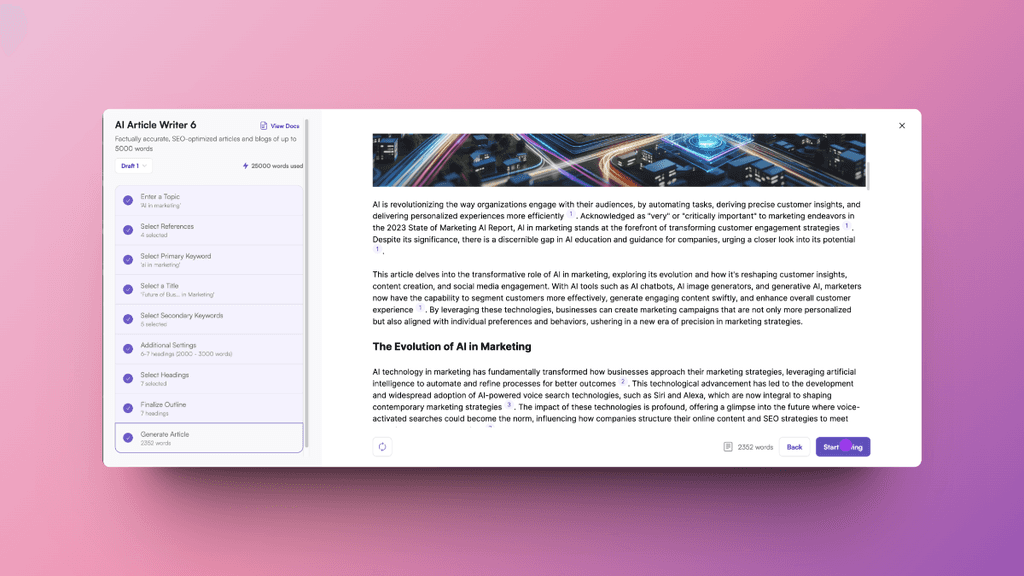Open the Draft 1 dropdown
The width and height of the screenshot is (1024, 576).
click(x=131, y=166)
